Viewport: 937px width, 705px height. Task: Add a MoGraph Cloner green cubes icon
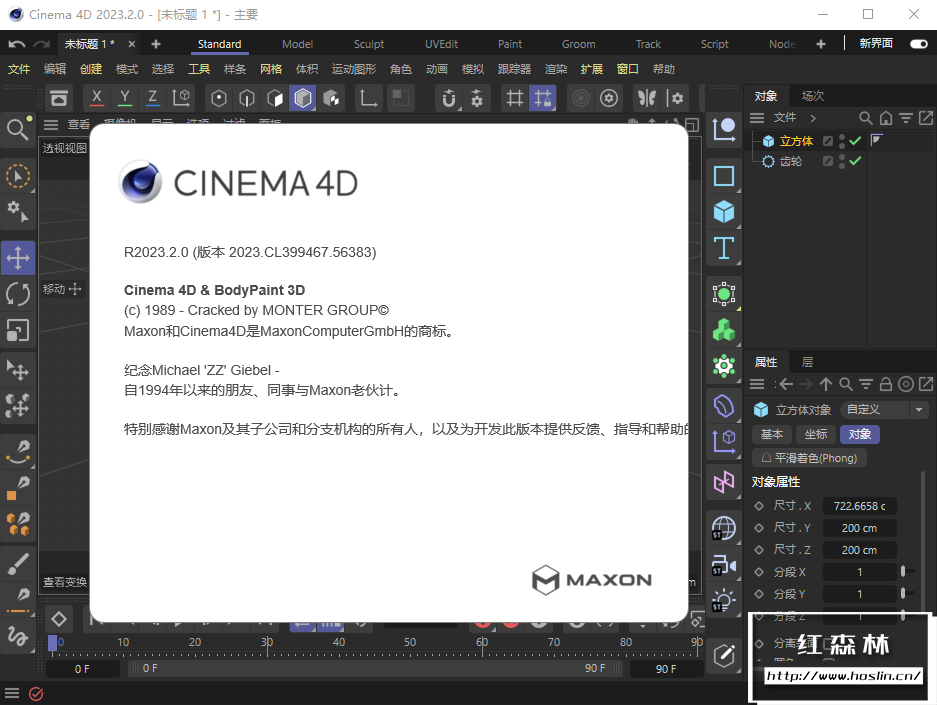[724, 330]
